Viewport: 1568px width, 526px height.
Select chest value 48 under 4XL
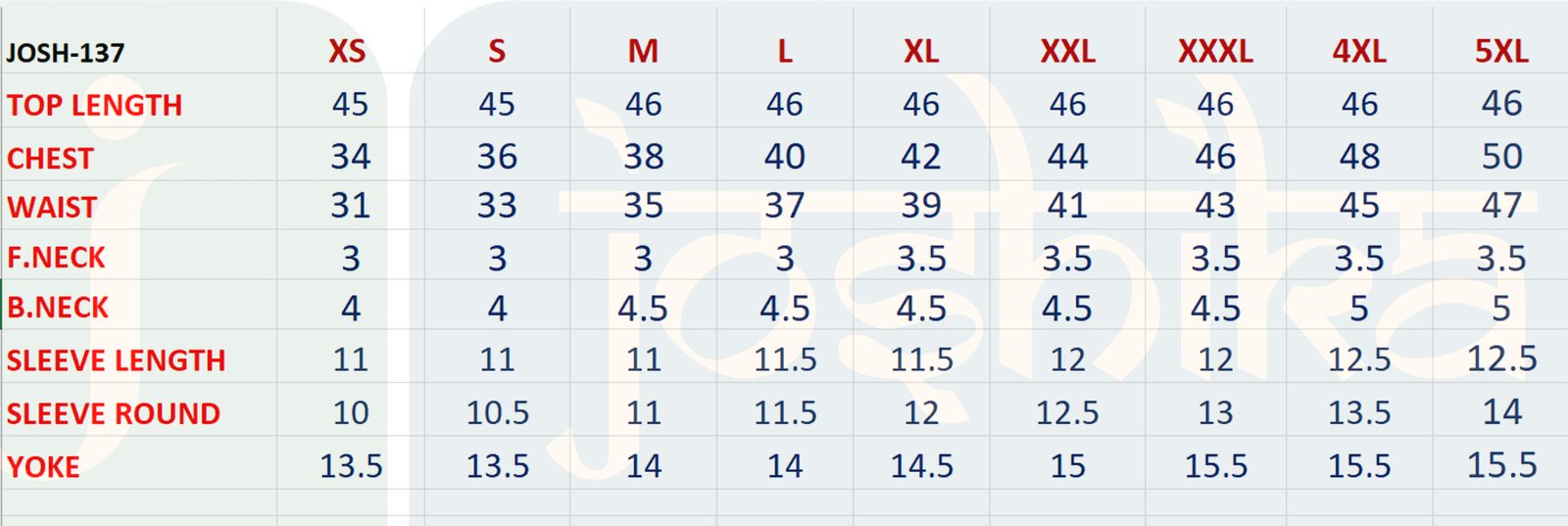[x=1359, y=157]
